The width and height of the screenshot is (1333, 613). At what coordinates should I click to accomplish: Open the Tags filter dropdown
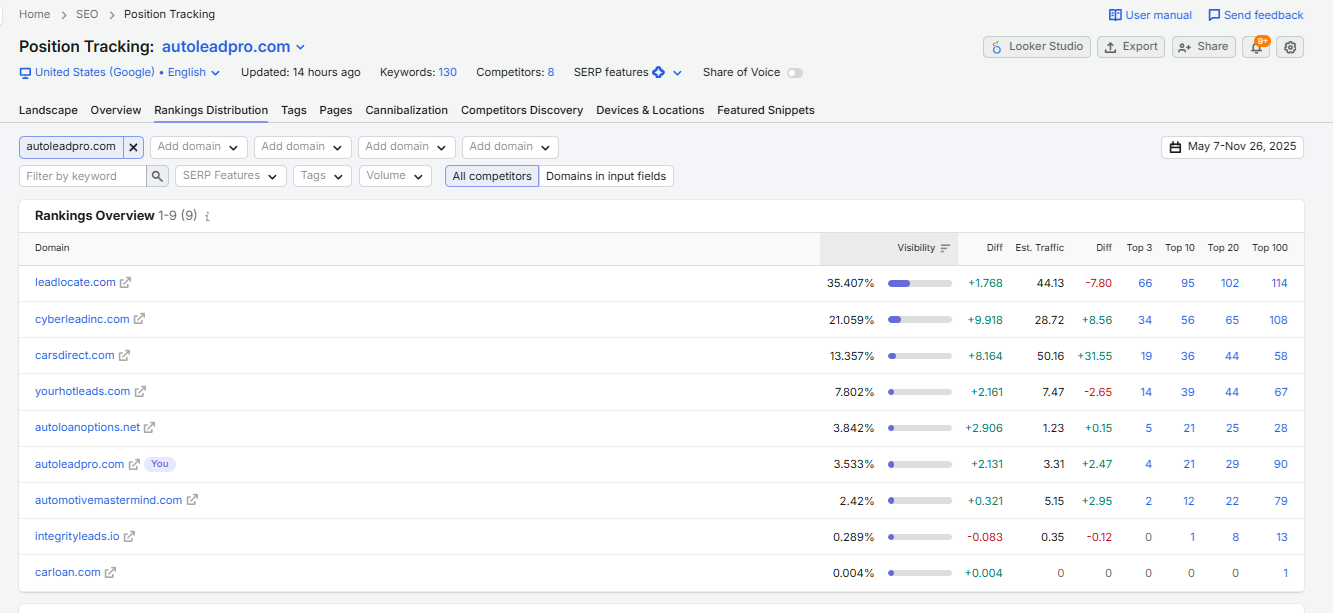pos(322,176)
